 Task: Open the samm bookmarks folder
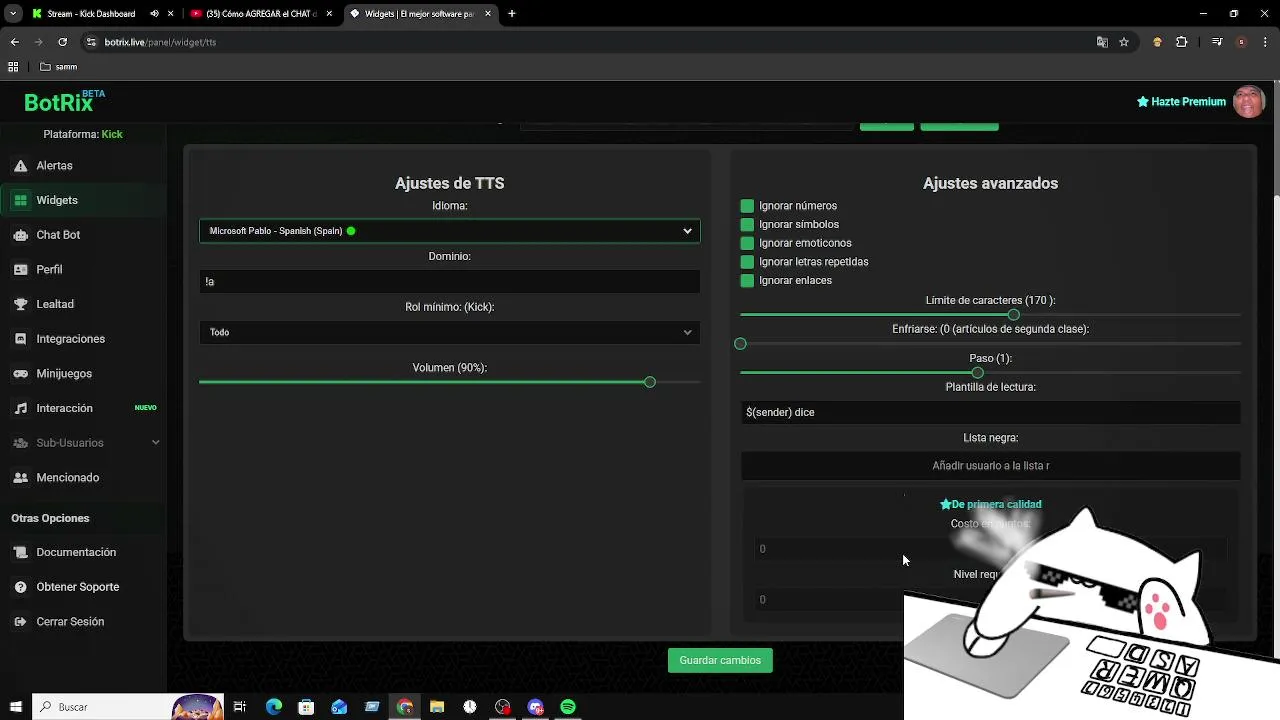[59, 67]
